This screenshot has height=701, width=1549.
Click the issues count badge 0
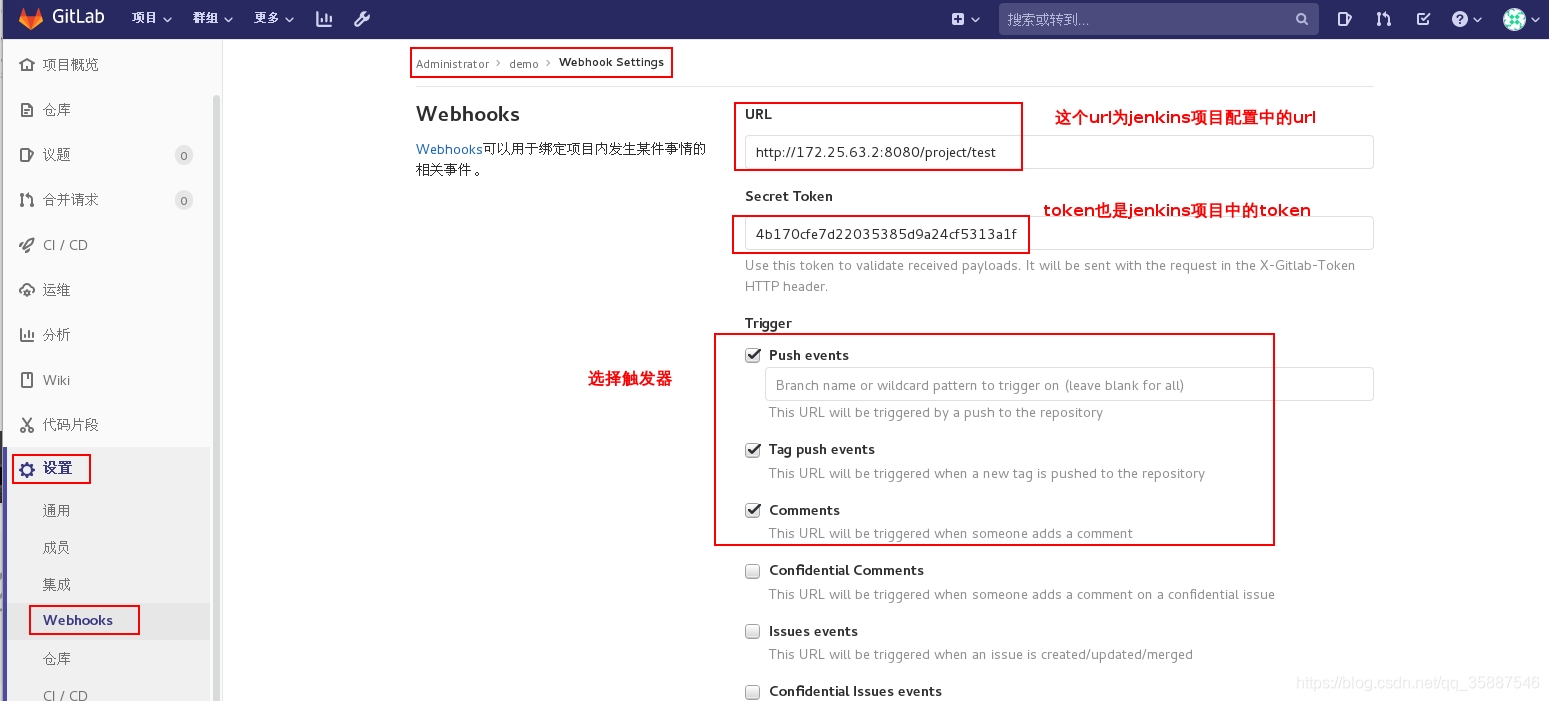tap(183, 155)
